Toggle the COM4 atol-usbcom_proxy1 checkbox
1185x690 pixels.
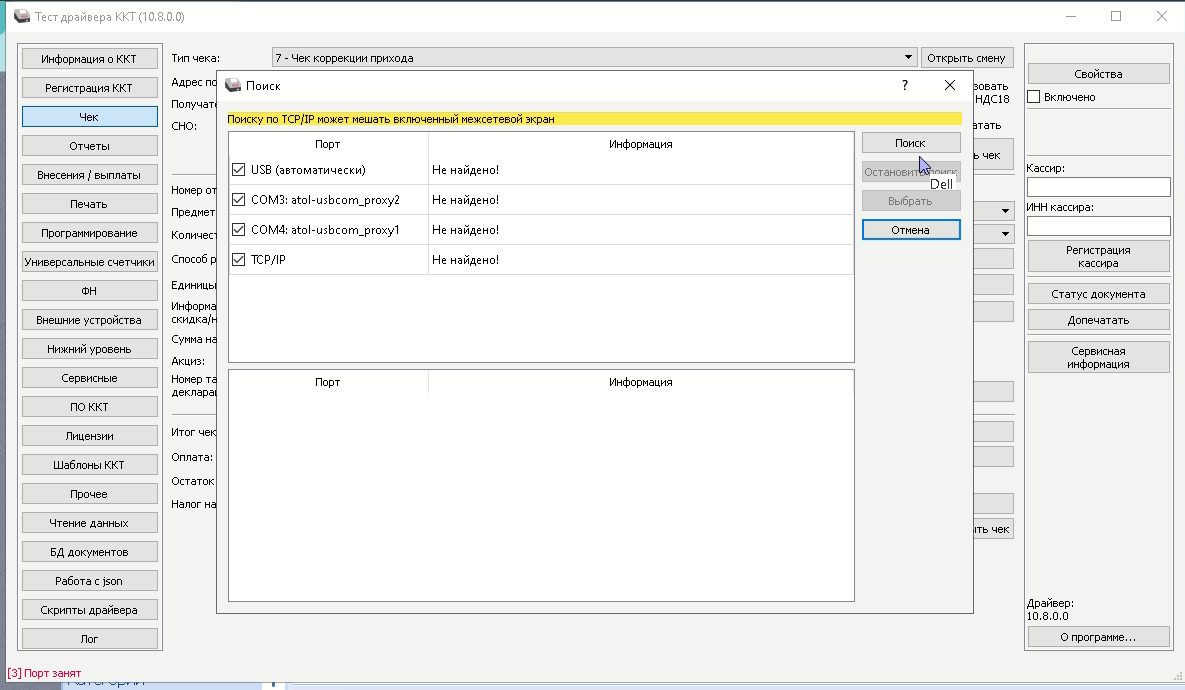[239, 230]
